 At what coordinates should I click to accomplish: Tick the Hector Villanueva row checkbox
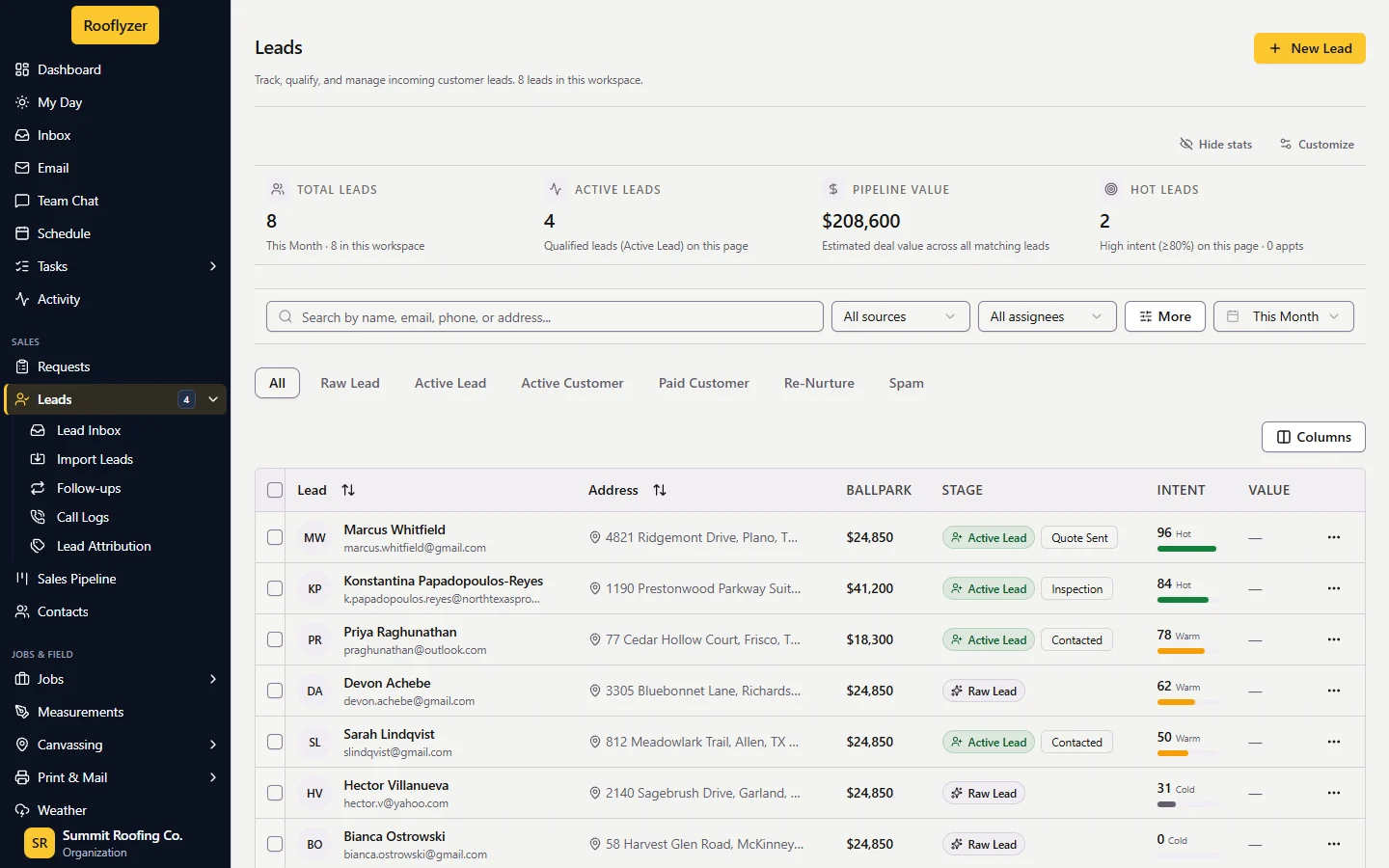(x=275, y=793)
